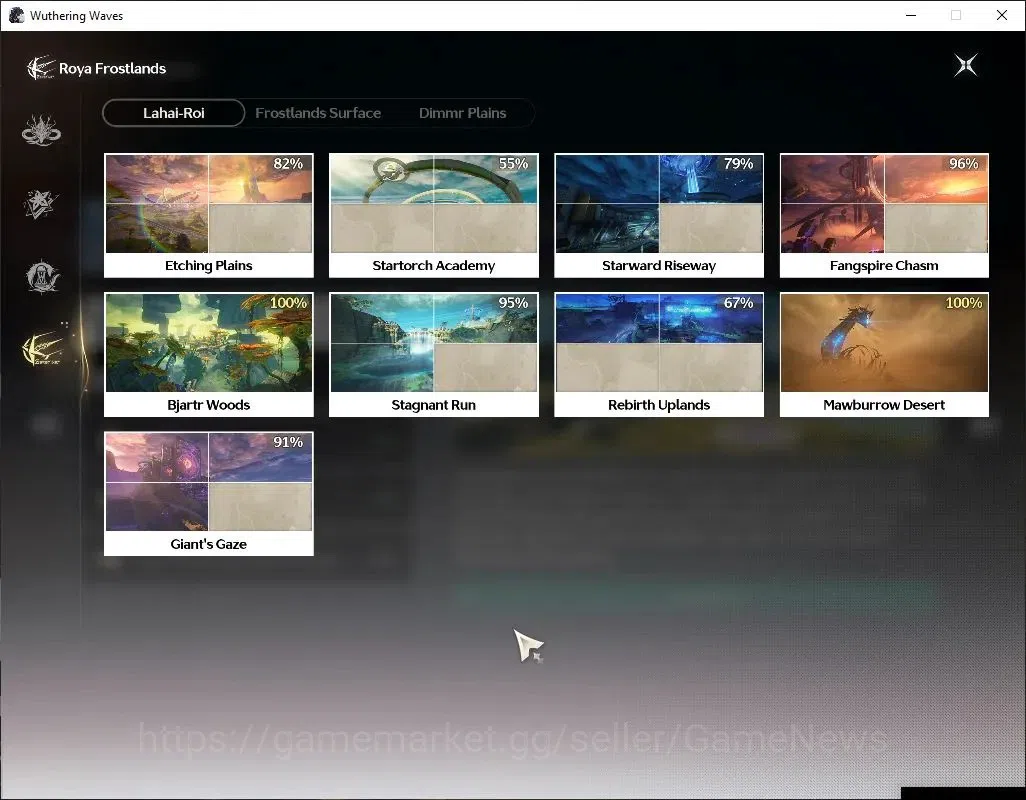Click the 95% progress on Stagnant Run
Viewport: 1026px width, 800px height.
(513, 303)
